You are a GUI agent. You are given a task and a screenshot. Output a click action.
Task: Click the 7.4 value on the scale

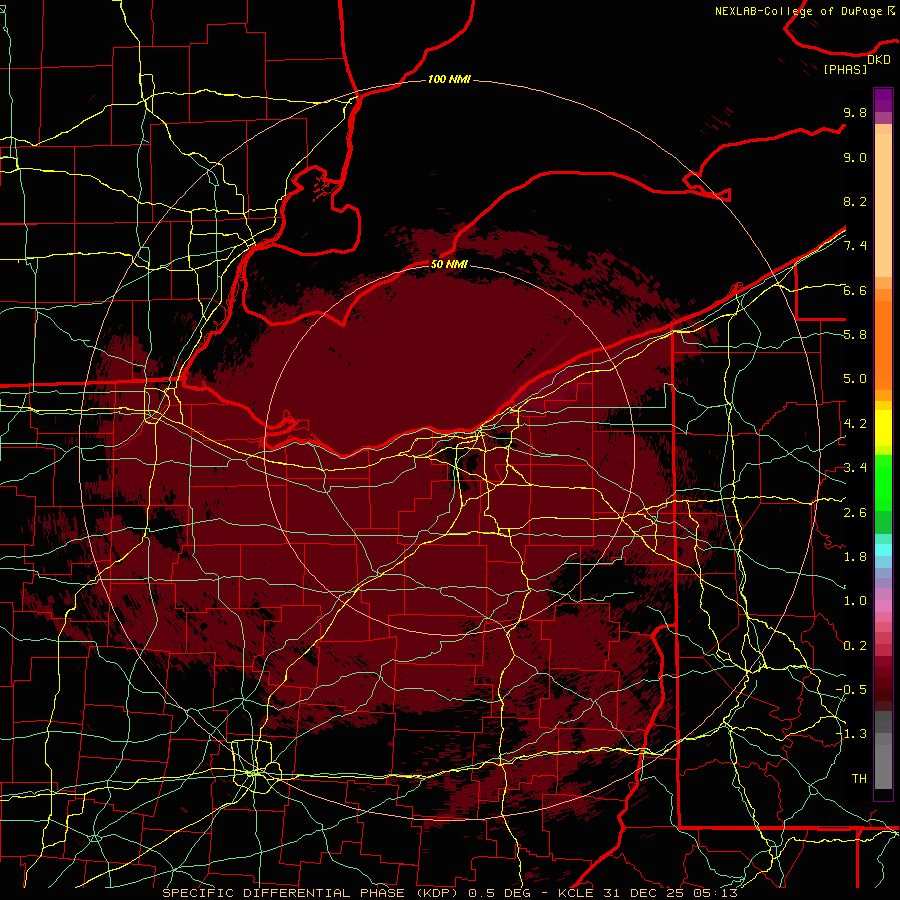[855, 246]
